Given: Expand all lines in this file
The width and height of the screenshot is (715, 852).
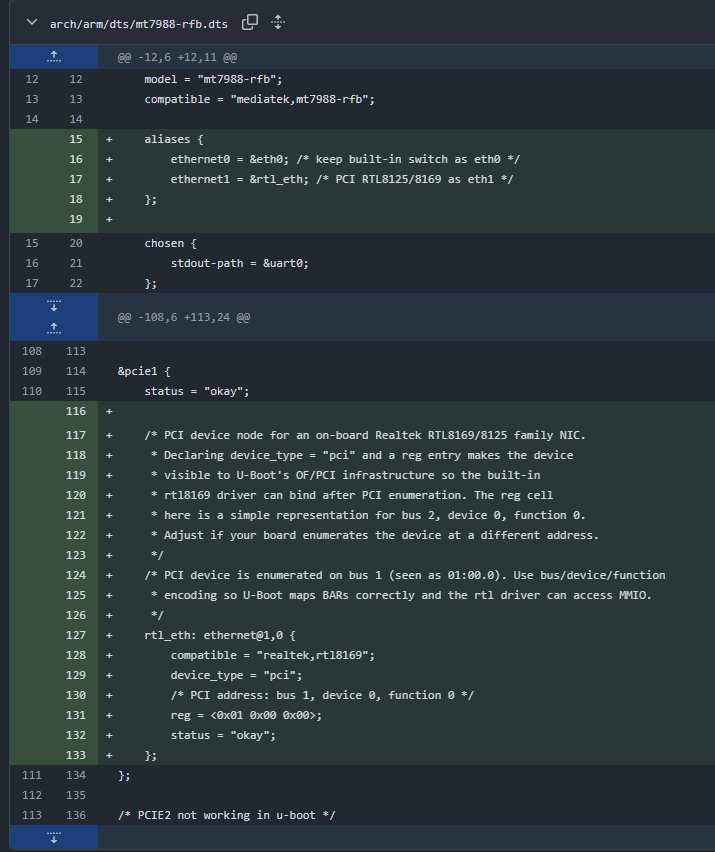Looking at the screenshot, I should (278, 22).
